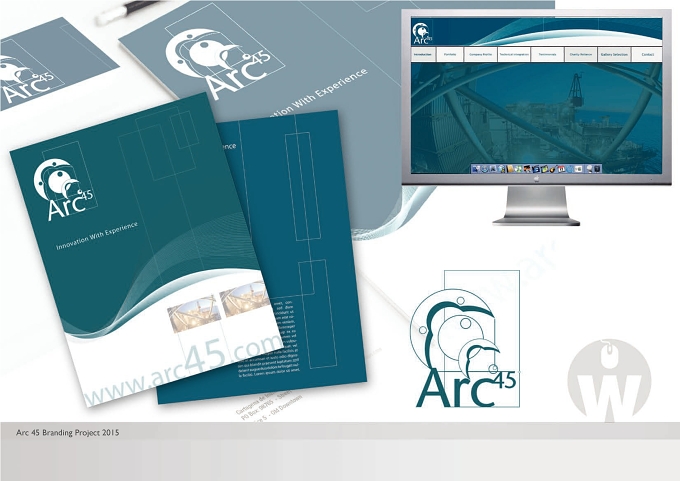Open the iCal calendar icon in the dock
The height and width of the screenshot is (481, 680).
(x=561, y=169)
